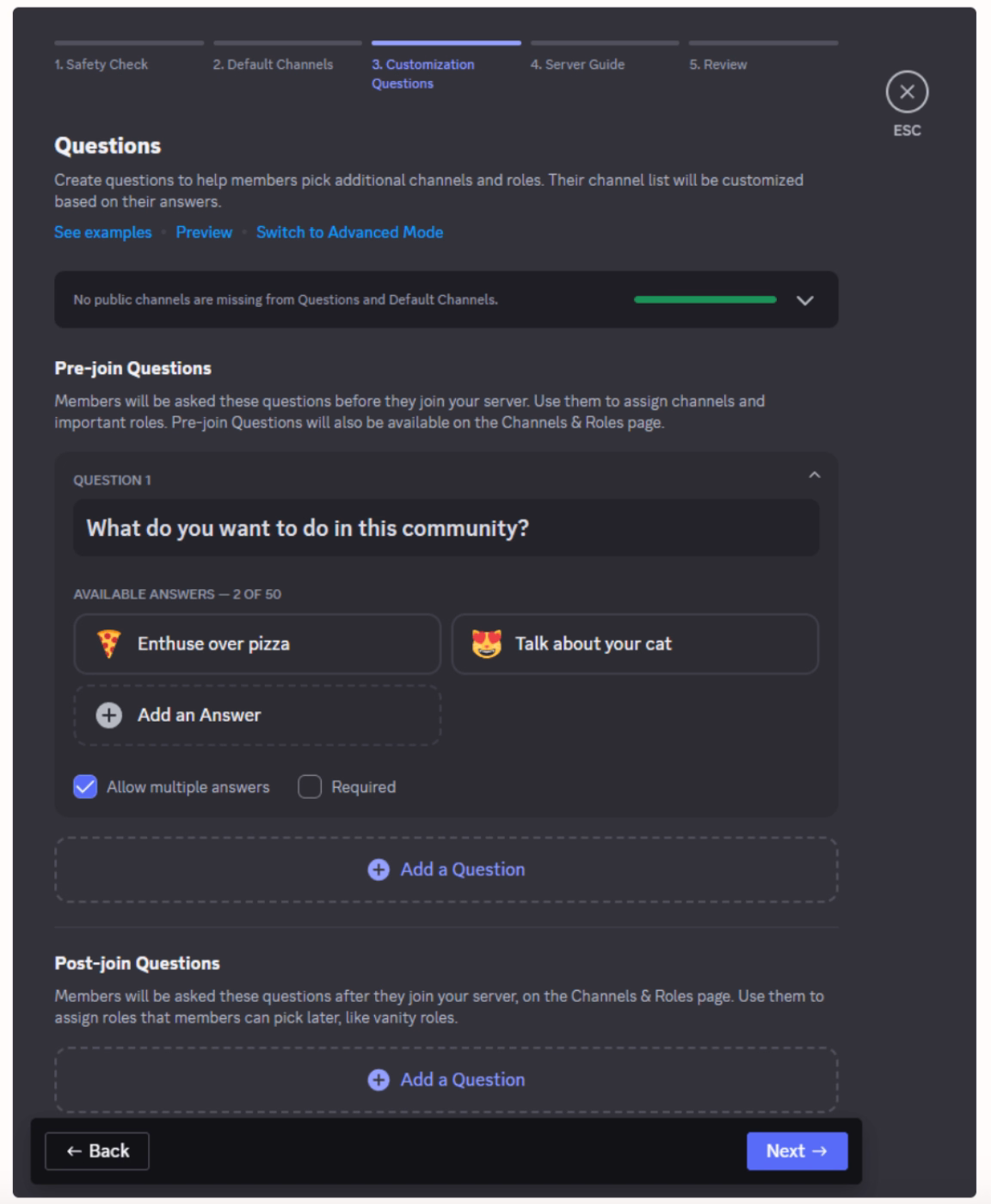Add an Answer to Question 1
This screenshot has height=1204, width=991.
point(257,716)
